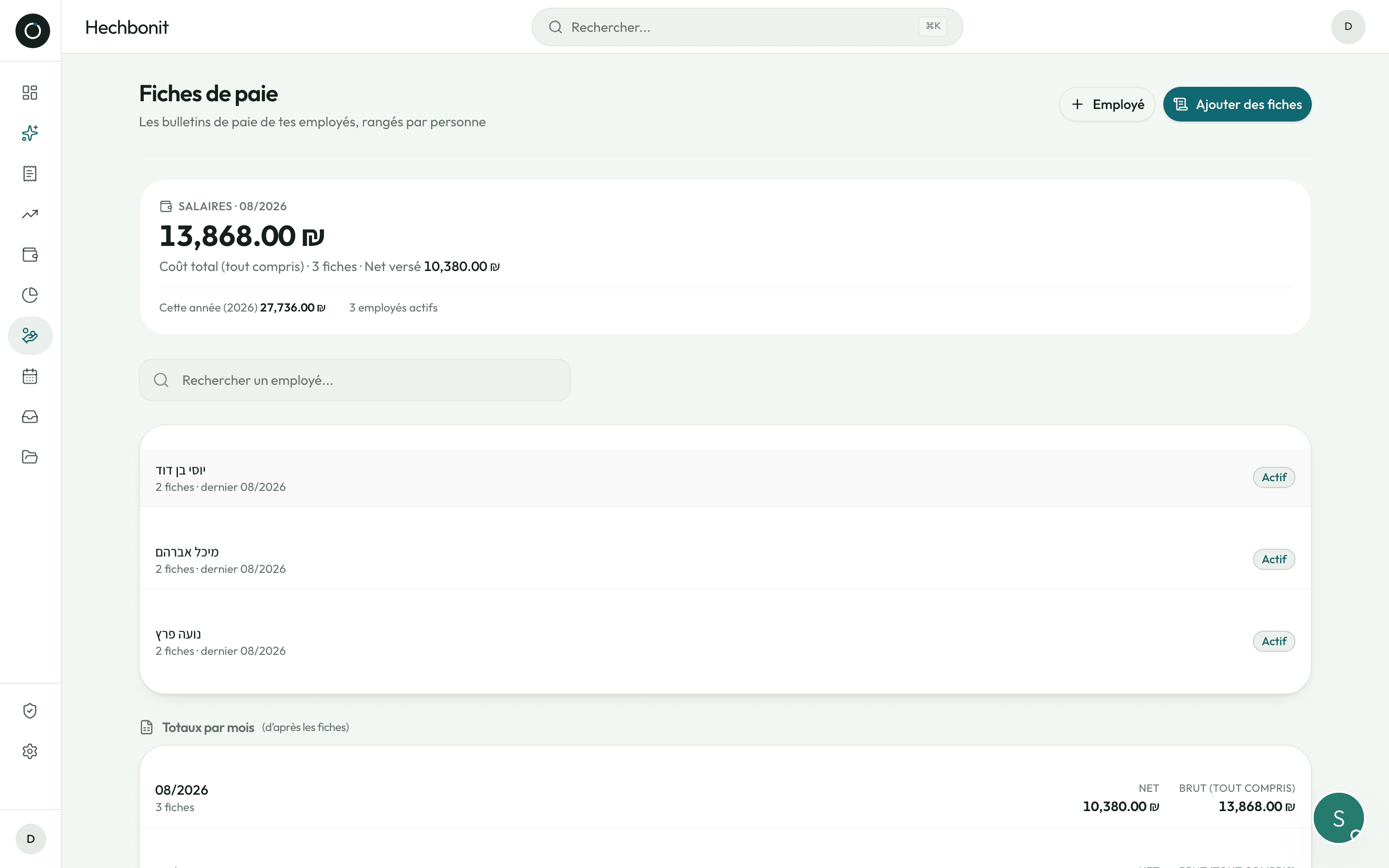Click the 3 employés actifs text
Screen dimensions: 1389x868
(393, 308)
